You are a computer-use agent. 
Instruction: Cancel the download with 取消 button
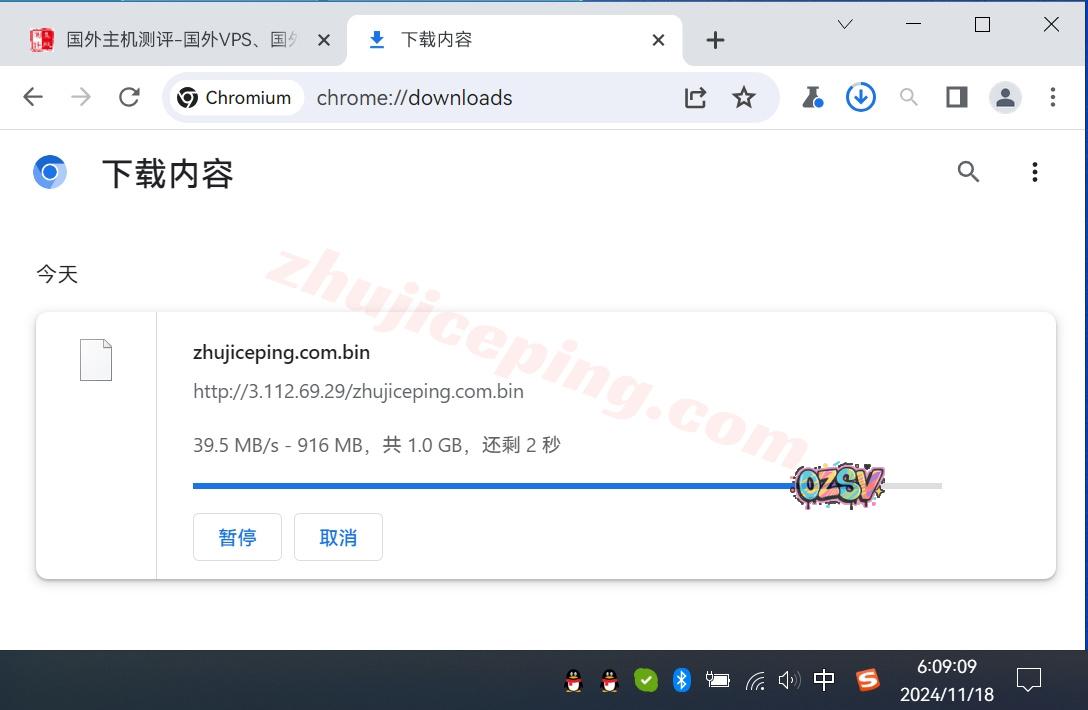[338, 537]
